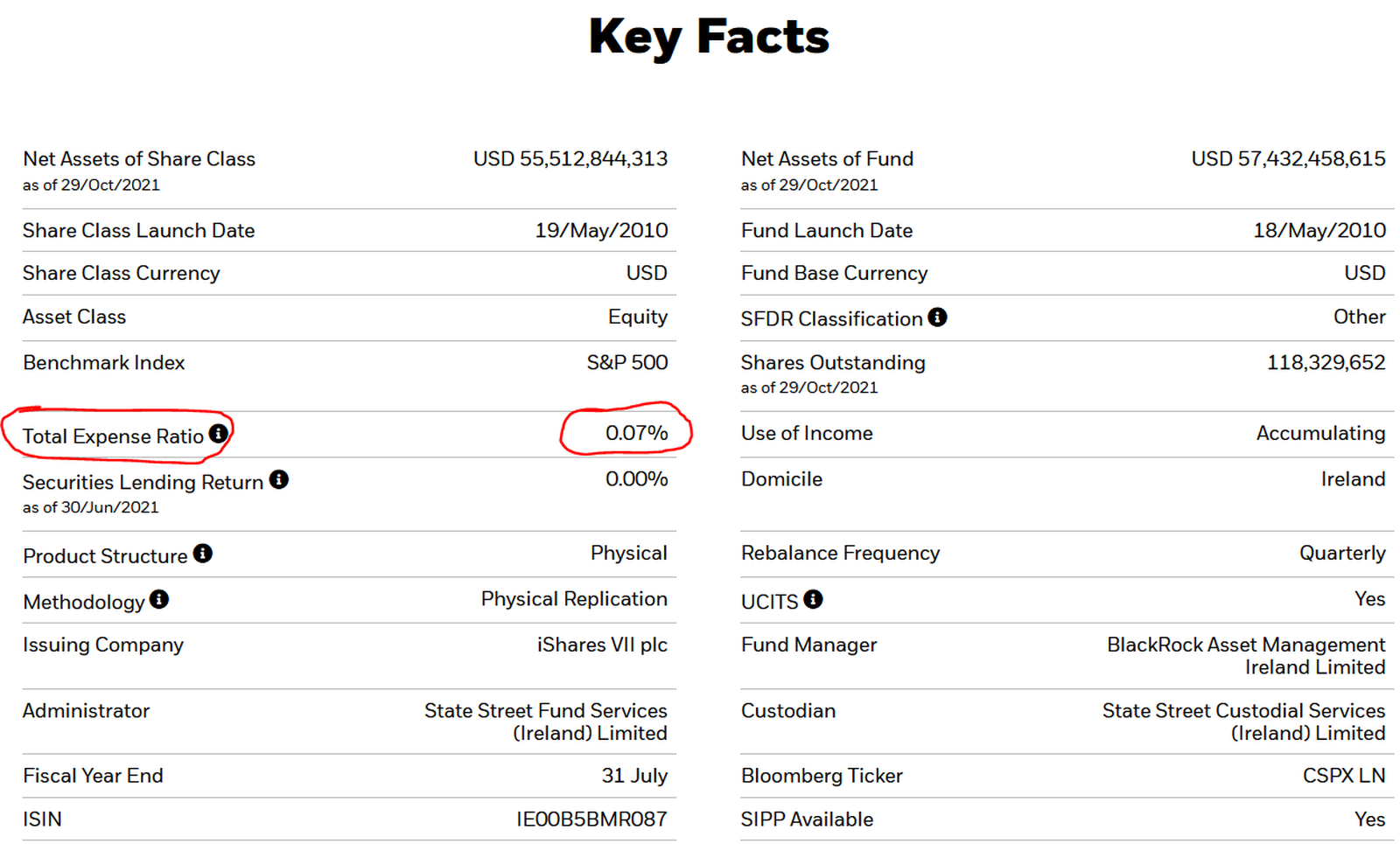Select the Physical product structure value

pyautogui.click(x=629, y=554)
